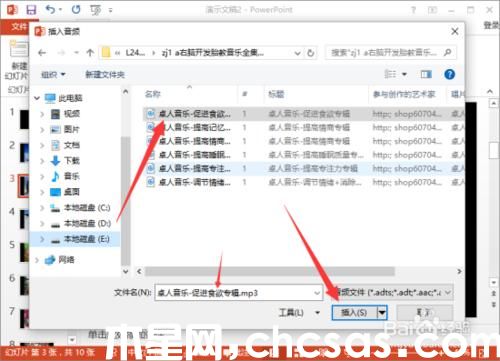Open the 文件 tab in PowerPoint
500x361 pixels.
coord(19,26)
